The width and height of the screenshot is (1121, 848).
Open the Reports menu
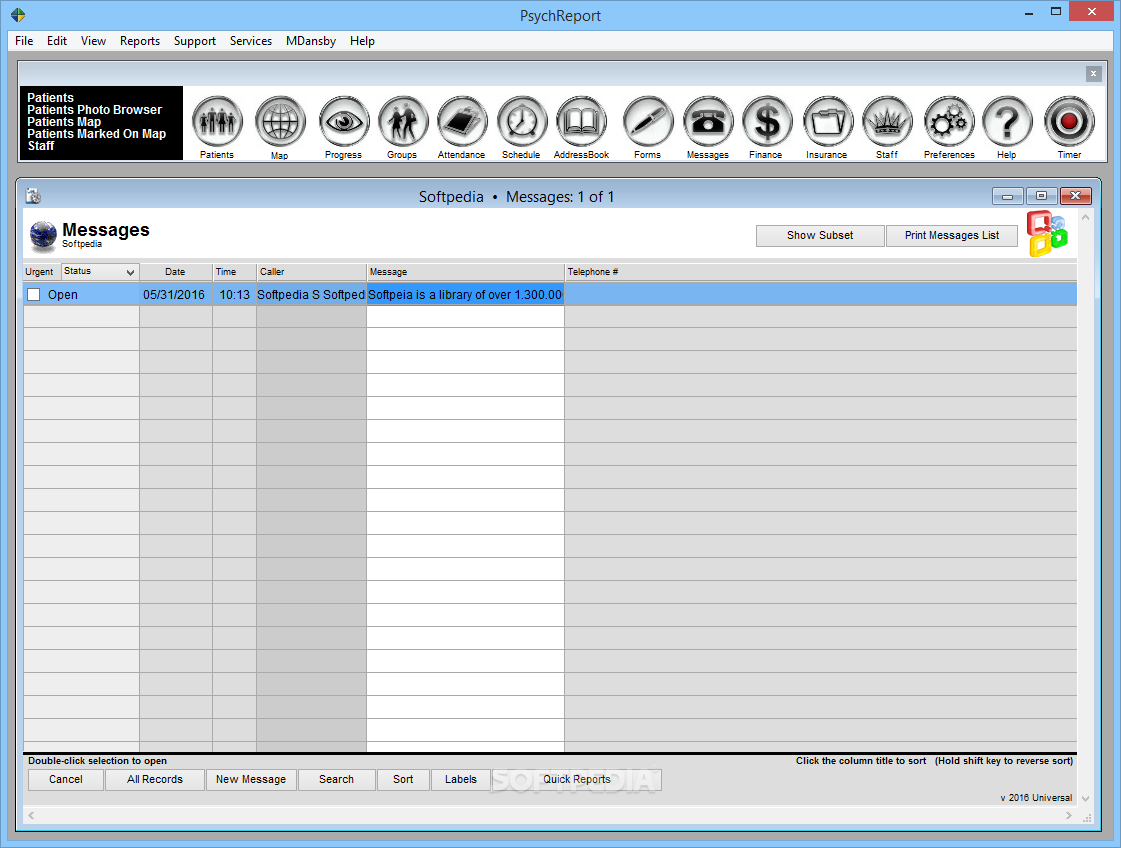tap(139, 41)
